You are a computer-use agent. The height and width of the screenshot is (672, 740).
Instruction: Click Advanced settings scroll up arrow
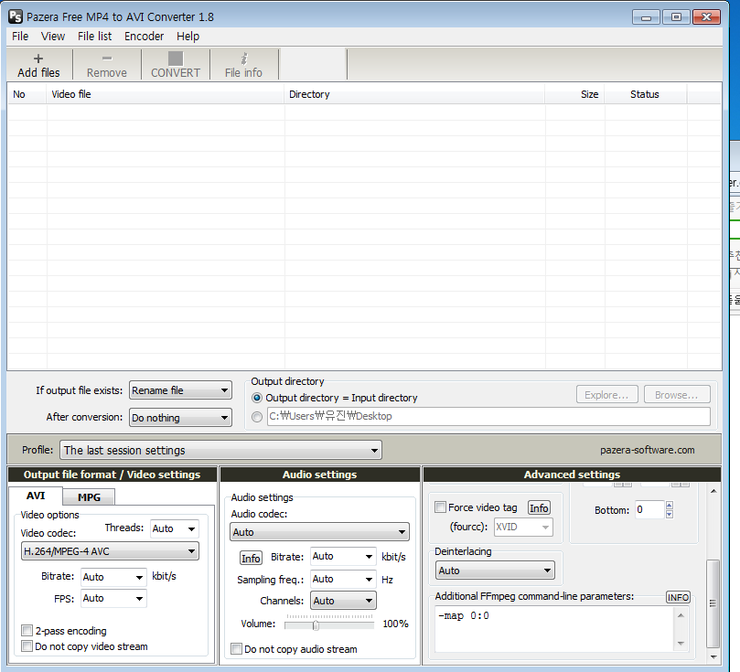713,491
